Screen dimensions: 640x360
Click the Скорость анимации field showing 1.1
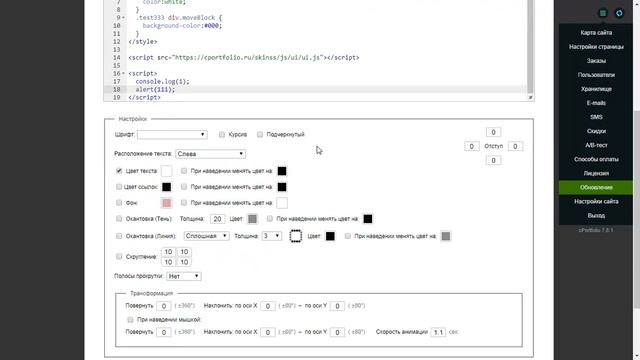(438, 332)
